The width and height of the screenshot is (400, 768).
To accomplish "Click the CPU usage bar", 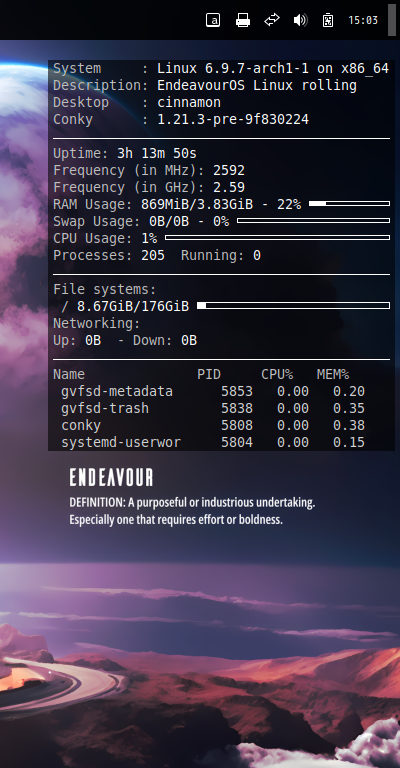I will (278, 238).
